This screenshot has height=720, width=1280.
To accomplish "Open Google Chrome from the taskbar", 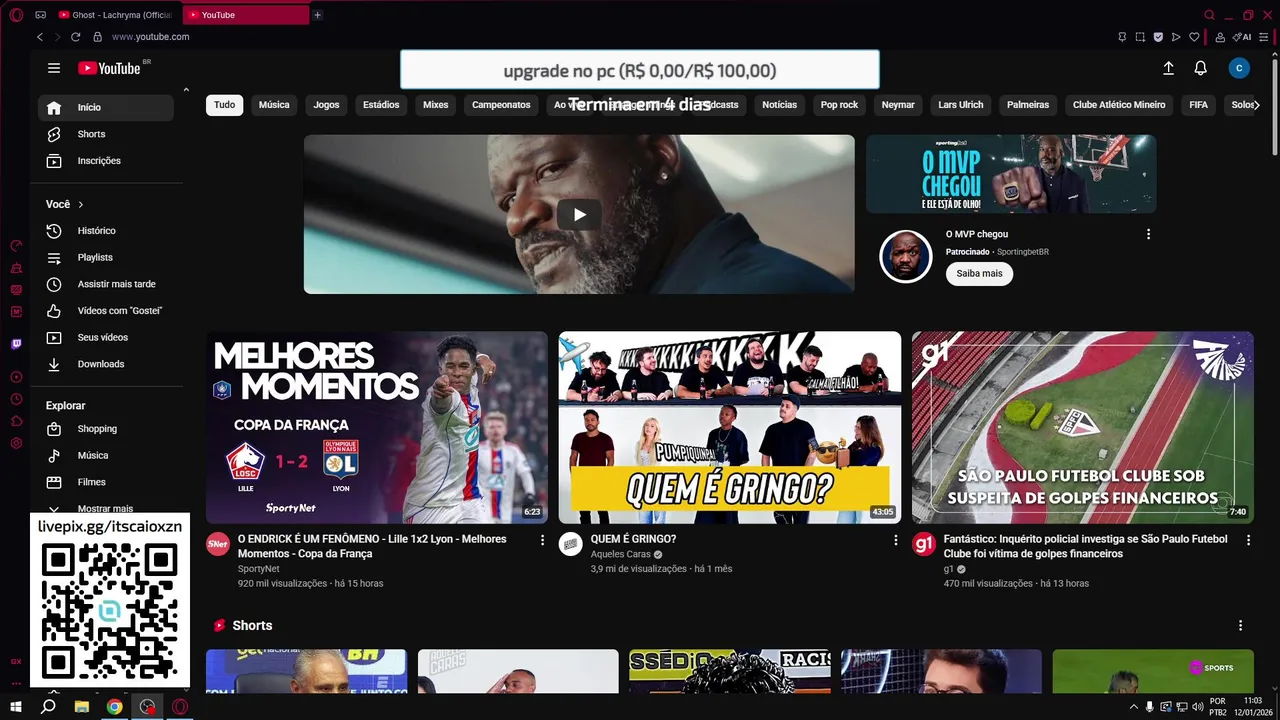I will [x=114, y=707].
